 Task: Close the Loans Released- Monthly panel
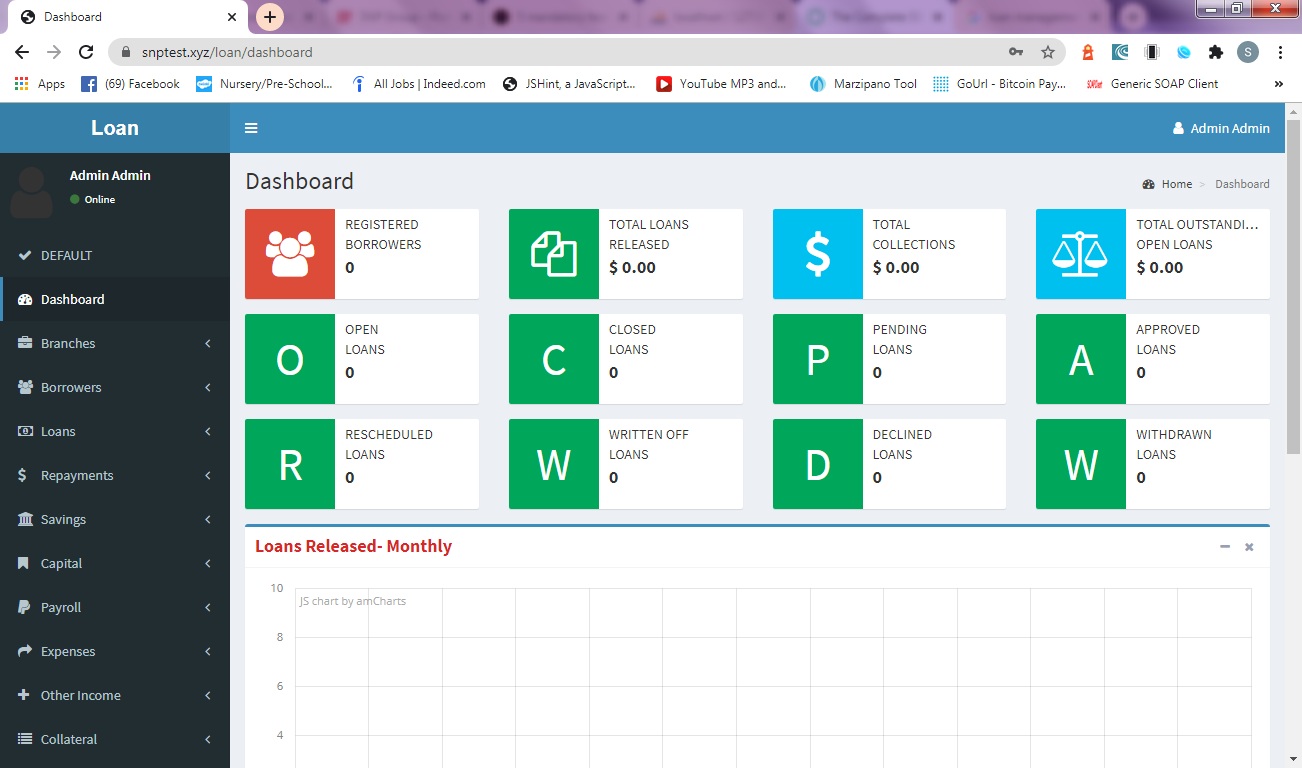[x=1249, y=547]
